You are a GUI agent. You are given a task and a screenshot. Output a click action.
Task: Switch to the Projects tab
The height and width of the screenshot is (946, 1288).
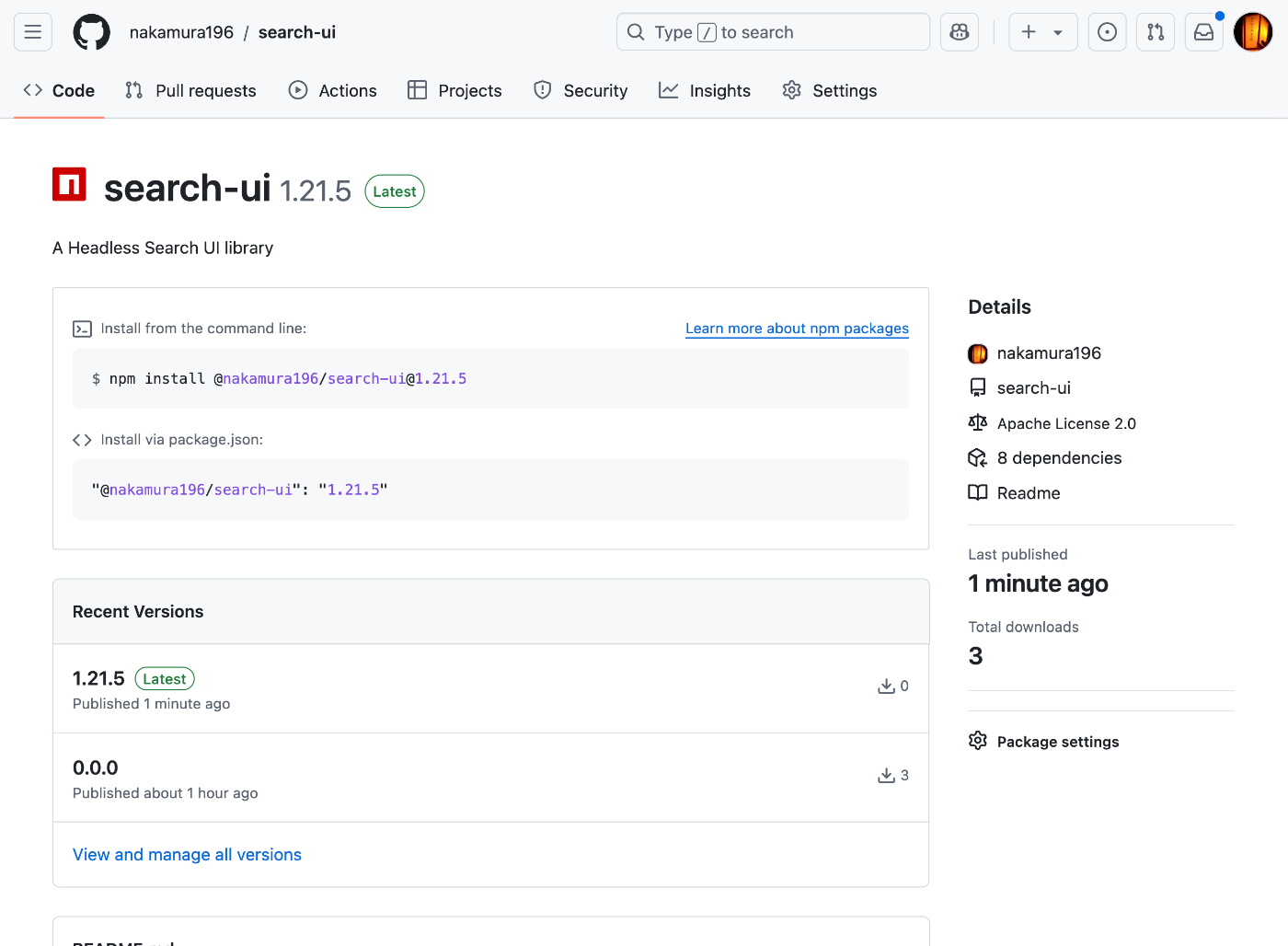tap(455, 90)
